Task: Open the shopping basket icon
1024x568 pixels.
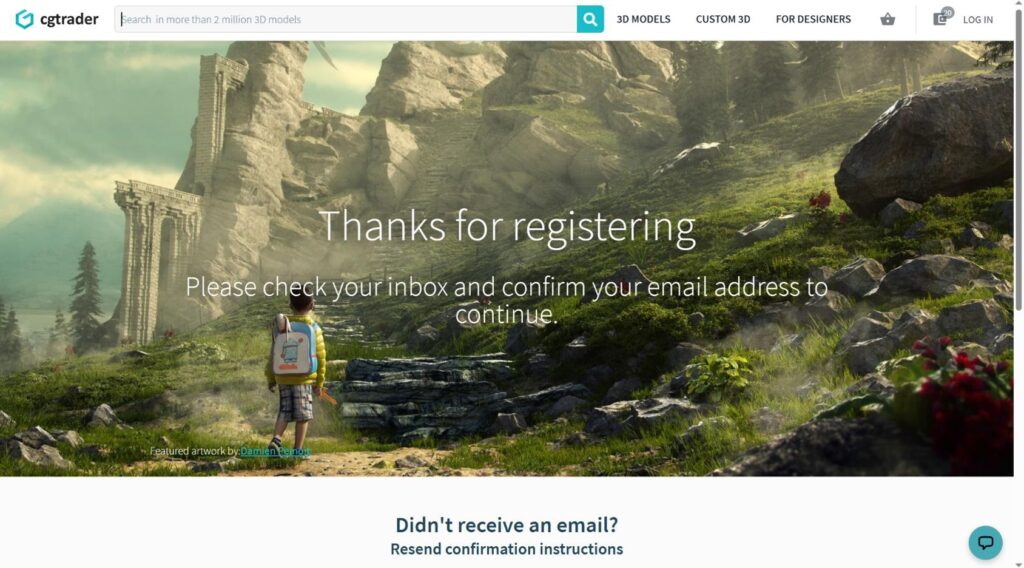Action: pyautogui.click(x=887, y=19)
